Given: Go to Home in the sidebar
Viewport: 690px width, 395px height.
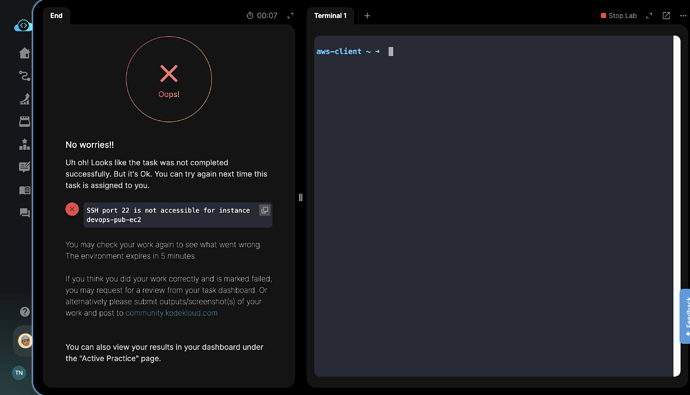Looking at the screenshot, I should 24,53.
